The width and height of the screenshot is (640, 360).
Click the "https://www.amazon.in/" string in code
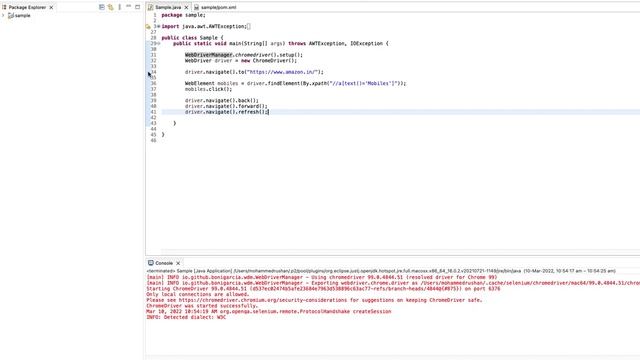(x=282, y=72)
